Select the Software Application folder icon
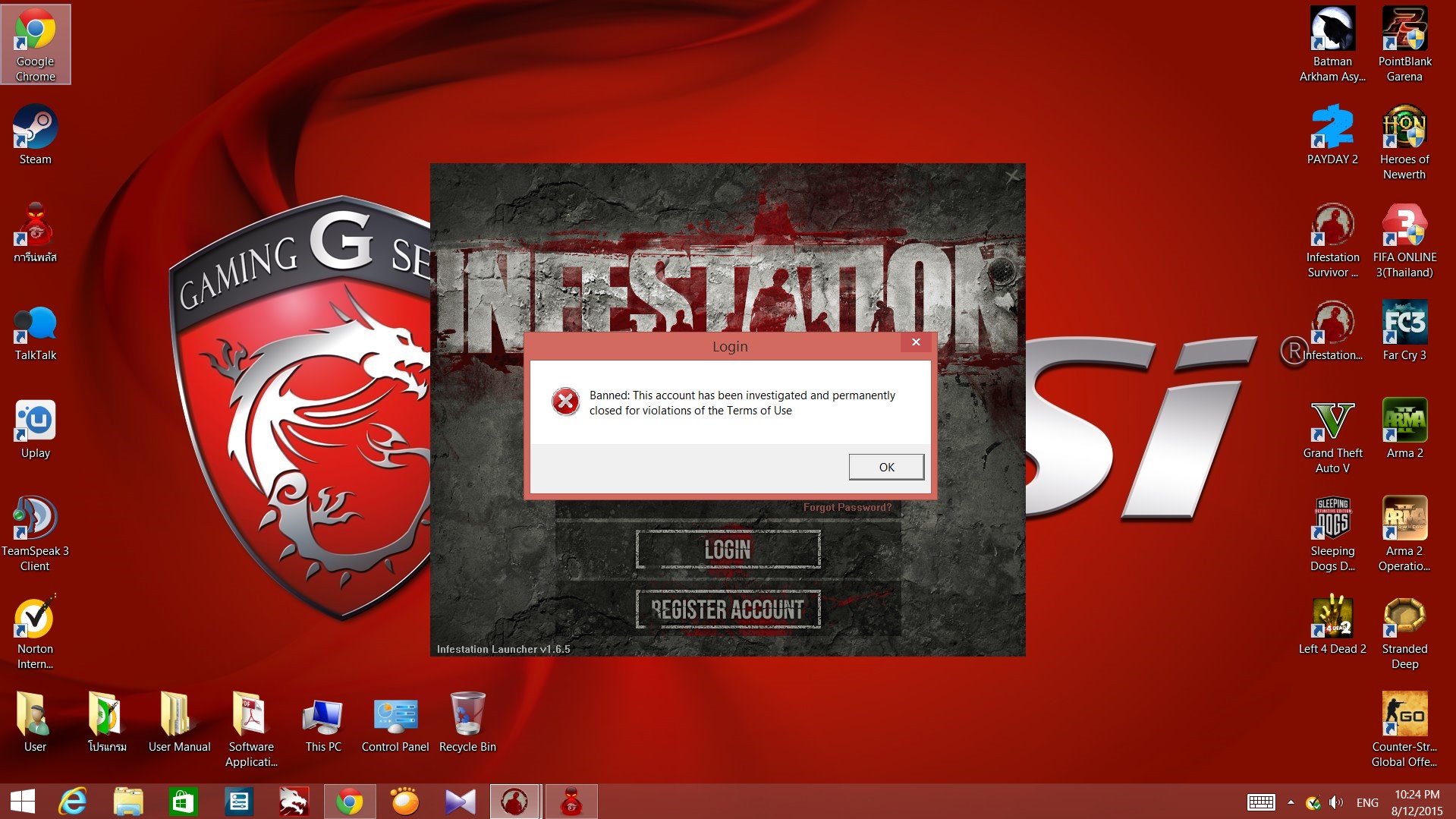 [x=251, y=730]
